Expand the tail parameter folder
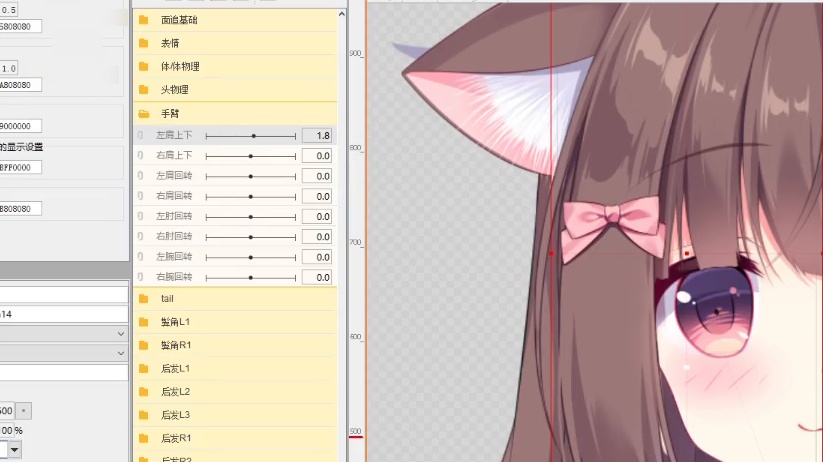Viewport: 823px width, 462px height. (x=167, y=299)
